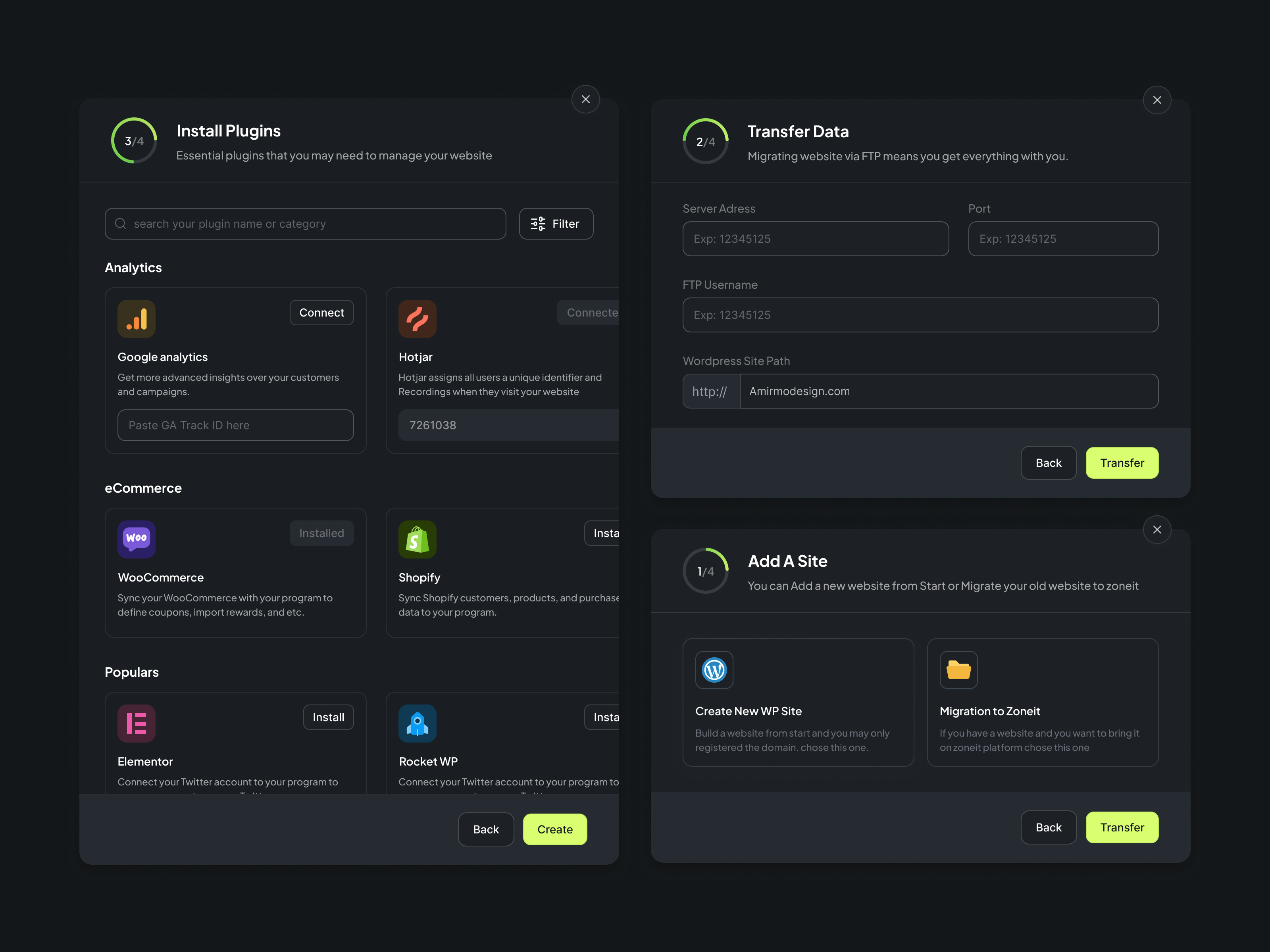Connect the Google Analytics plugin

[x=321, y=312]
